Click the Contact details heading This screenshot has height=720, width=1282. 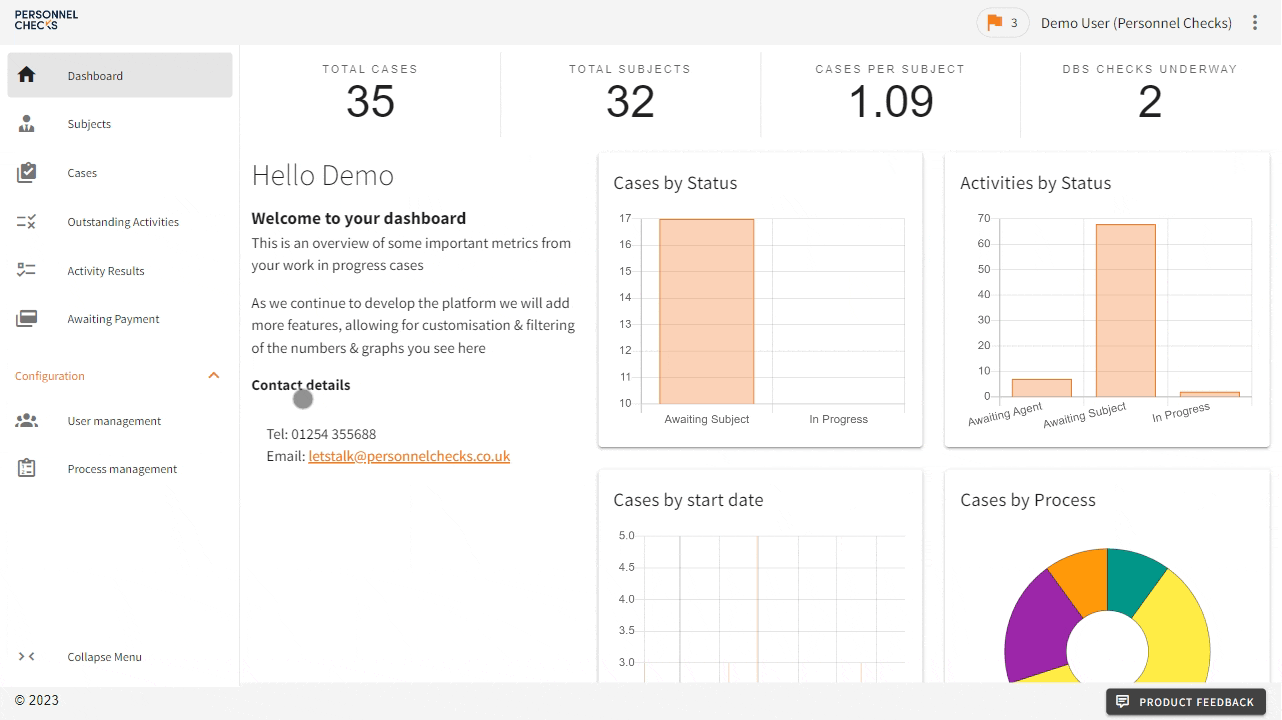click(x=301, y=385)
